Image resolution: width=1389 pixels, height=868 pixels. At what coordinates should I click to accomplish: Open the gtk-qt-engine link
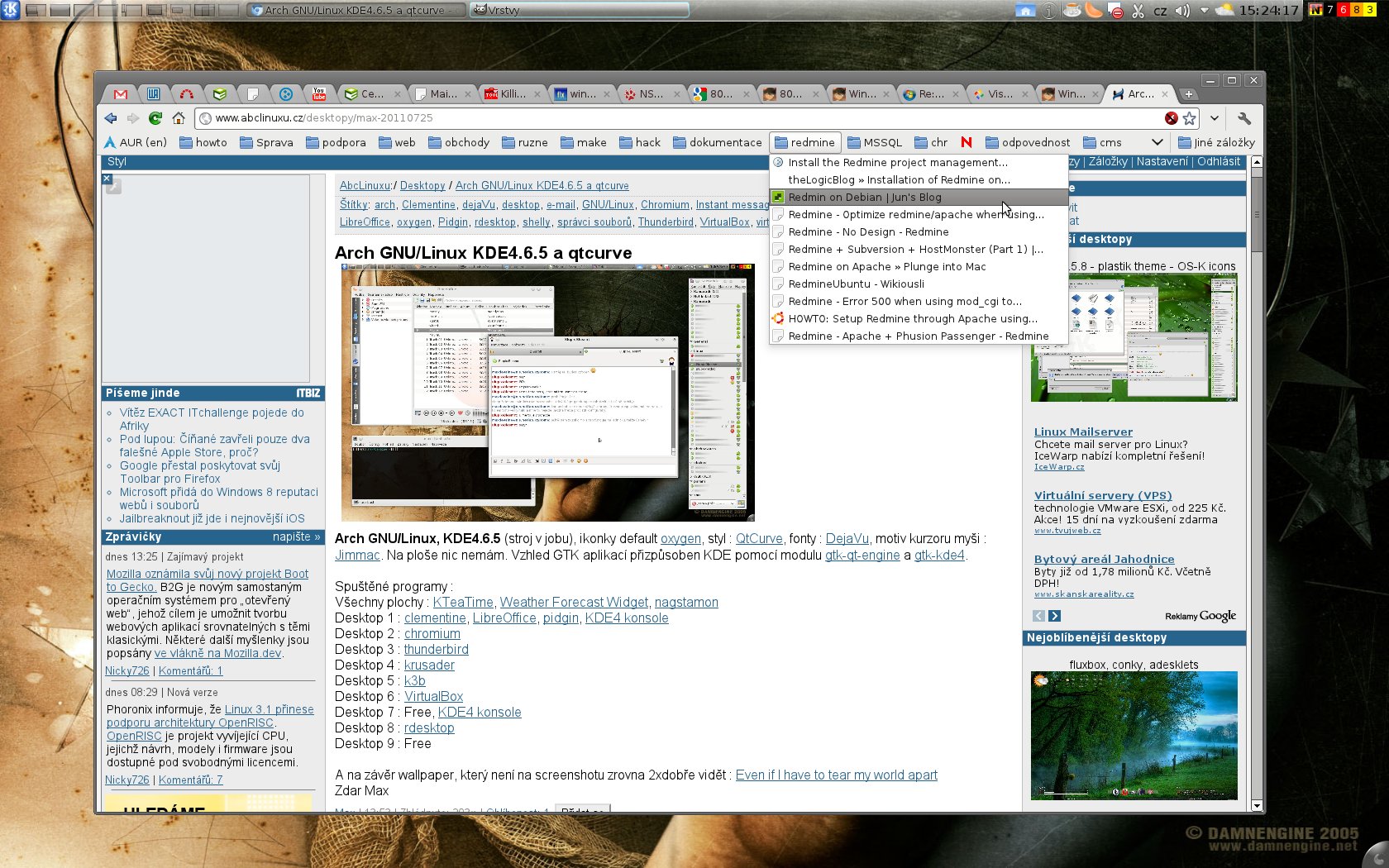(x=862, y=556)
